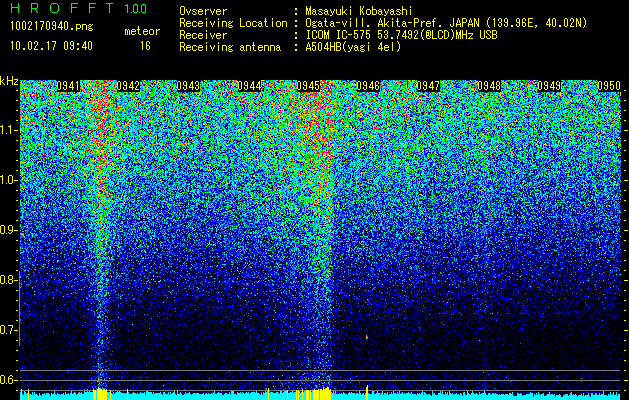Click the kHz axis unit label
This screenshot has height=400, width=629.
[x=9, y=81]
